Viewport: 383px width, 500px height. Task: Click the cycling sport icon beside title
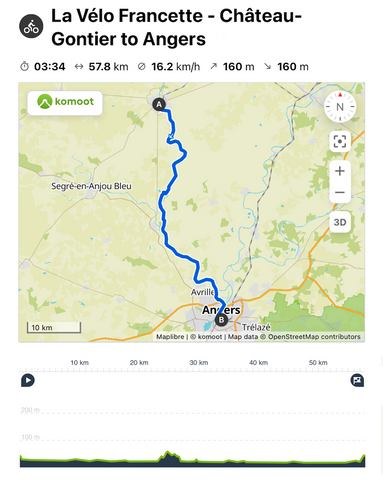[31, 26]
